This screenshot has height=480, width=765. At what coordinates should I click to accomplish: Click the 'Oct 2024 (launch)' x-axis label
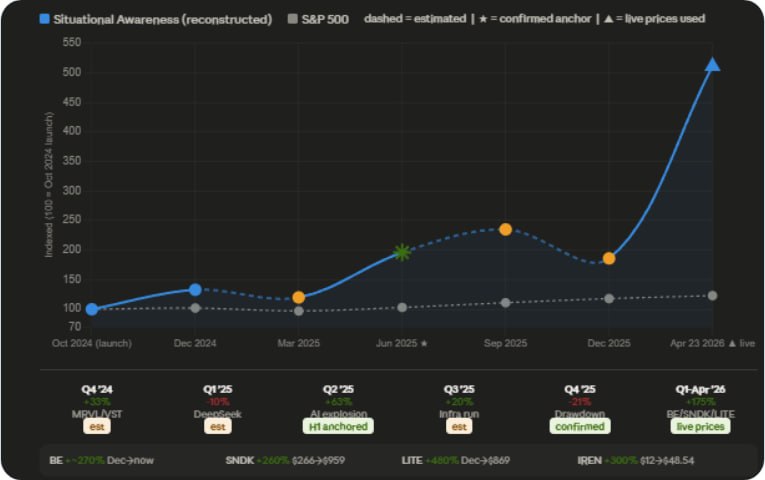92,343
